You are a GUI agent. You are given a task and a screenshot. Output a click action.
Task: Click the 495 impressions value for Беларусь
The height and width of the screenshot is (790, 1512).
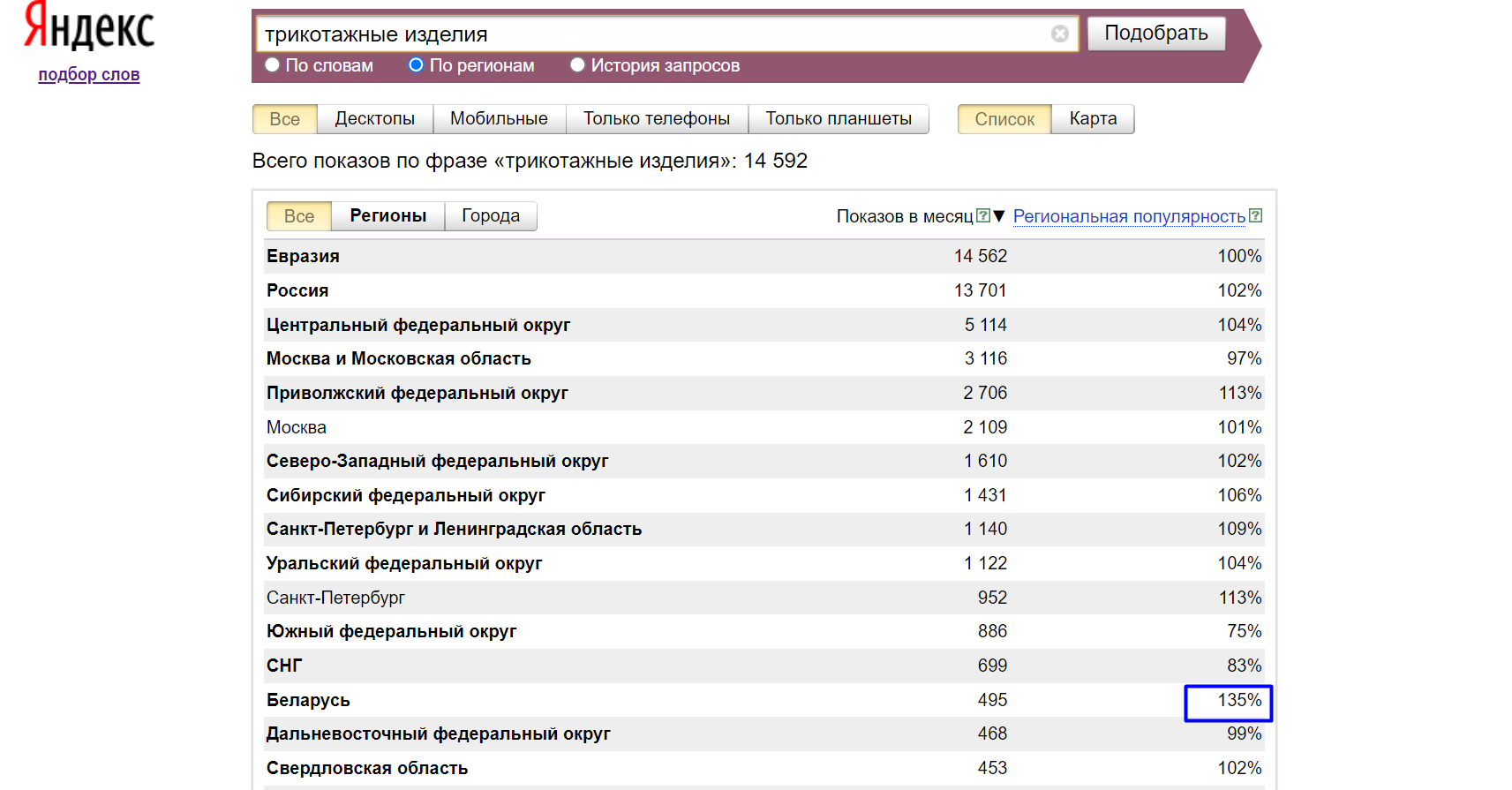[x=992, y=700]
